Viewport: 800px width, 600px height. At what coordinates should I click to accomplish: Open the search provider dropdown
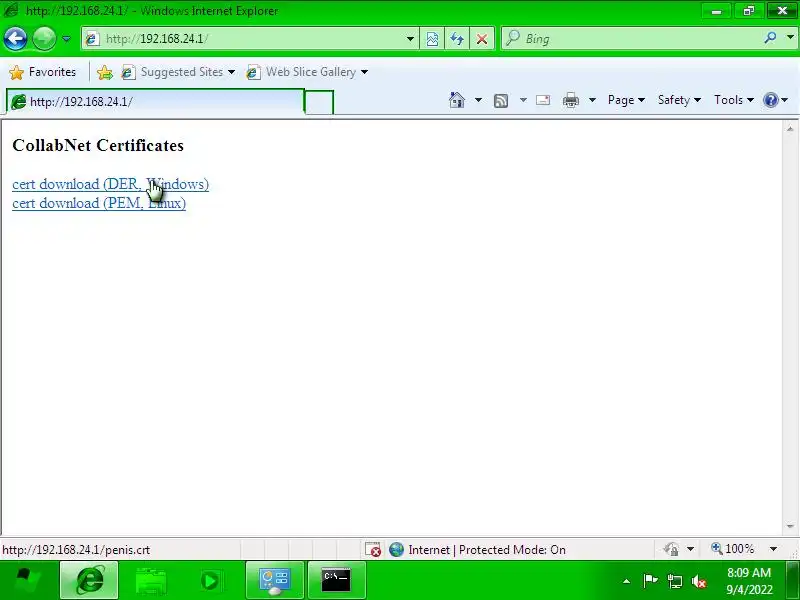790,37
